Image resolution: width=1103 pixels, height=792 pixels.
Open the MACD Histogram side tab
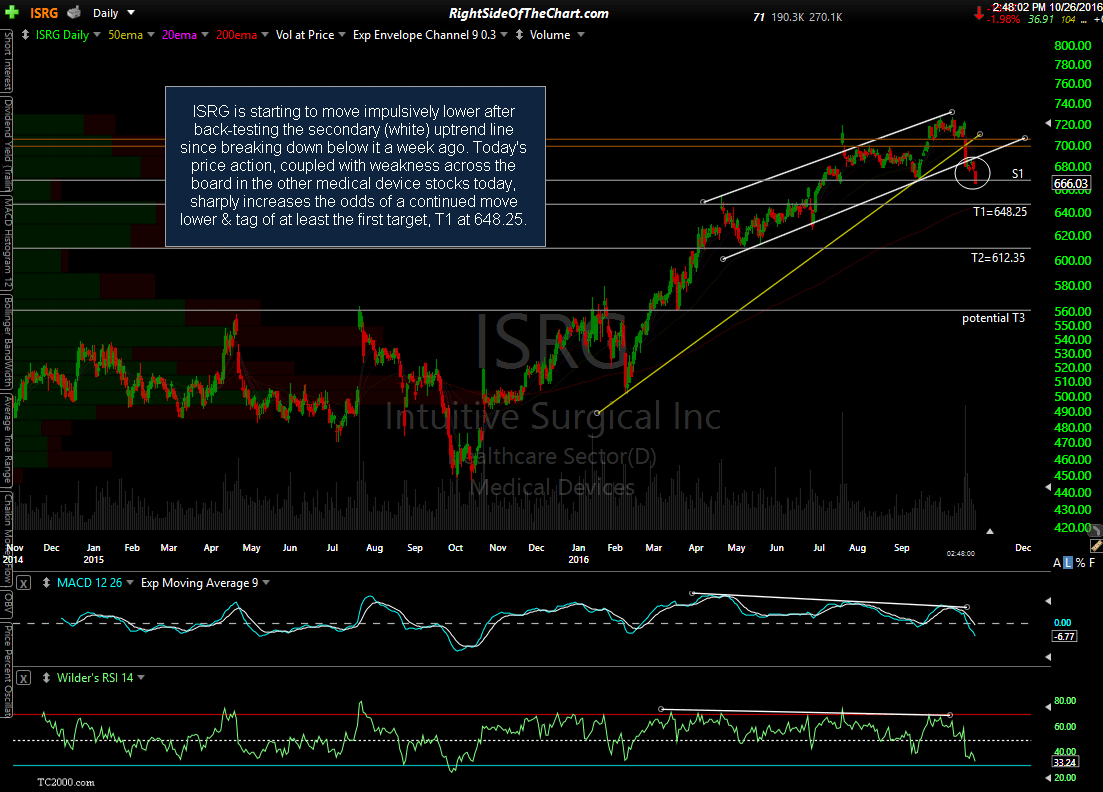coord(7,243)
